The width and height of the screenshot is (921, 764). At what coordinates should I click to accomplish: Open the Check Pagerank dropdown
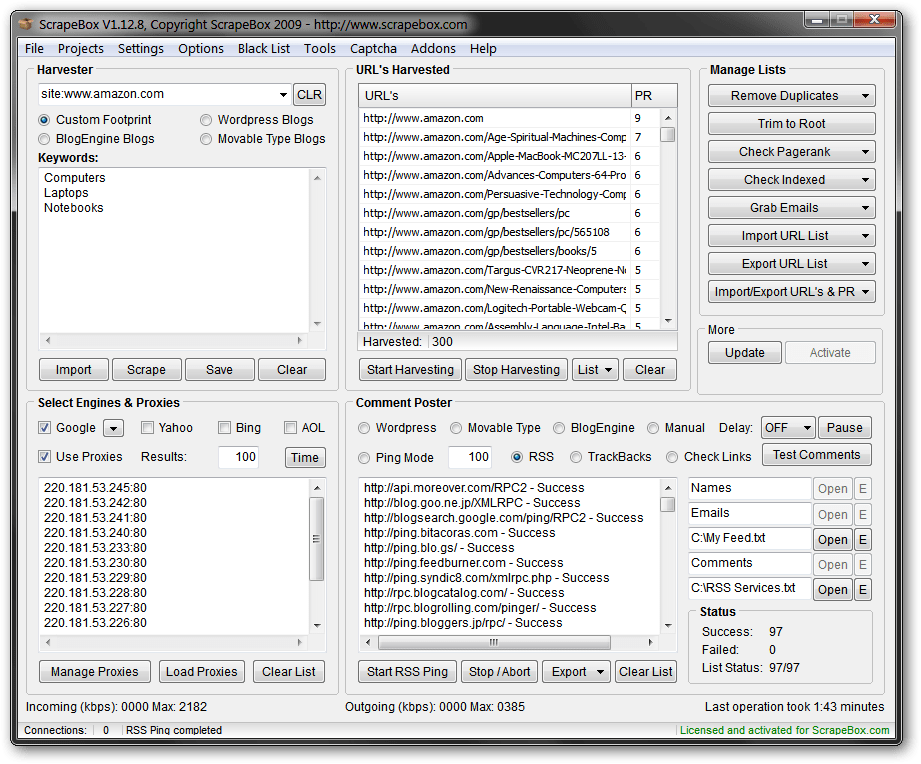pyautogui.click(x=865, y=152)
